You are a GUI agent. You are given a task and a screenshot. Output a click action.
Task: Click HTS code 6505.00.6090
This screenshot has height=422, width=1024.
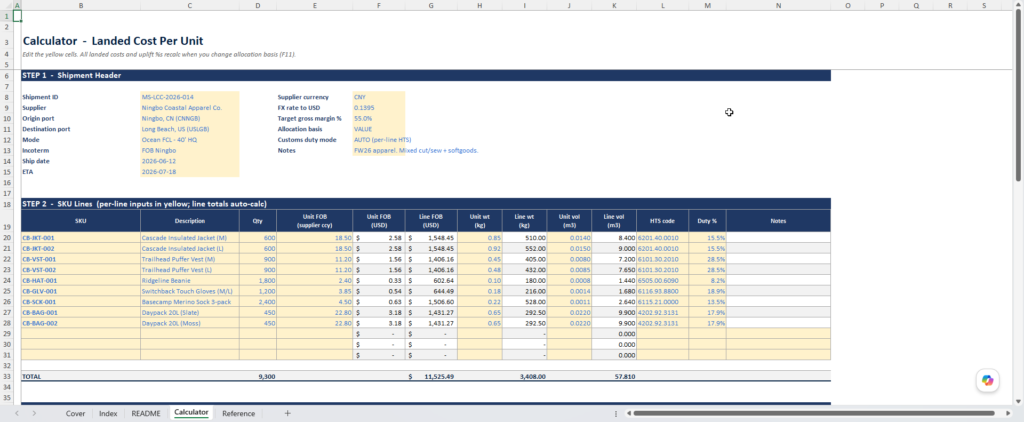tap(663, 281)
